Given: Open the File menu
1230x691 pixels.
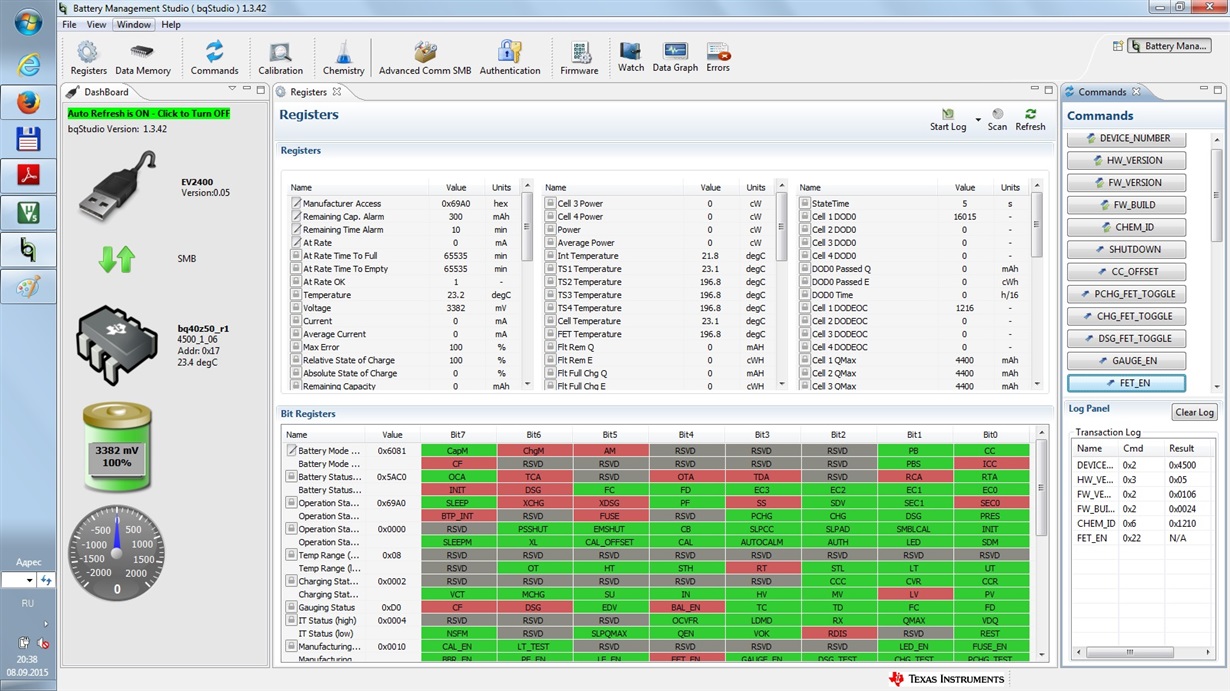Looking at the screenshot, I should 69,25.
